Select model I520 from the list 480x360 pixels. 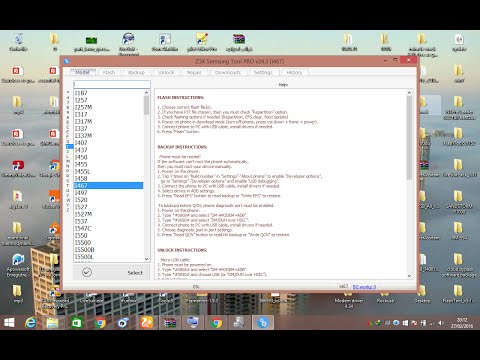[x=108, y=200]
